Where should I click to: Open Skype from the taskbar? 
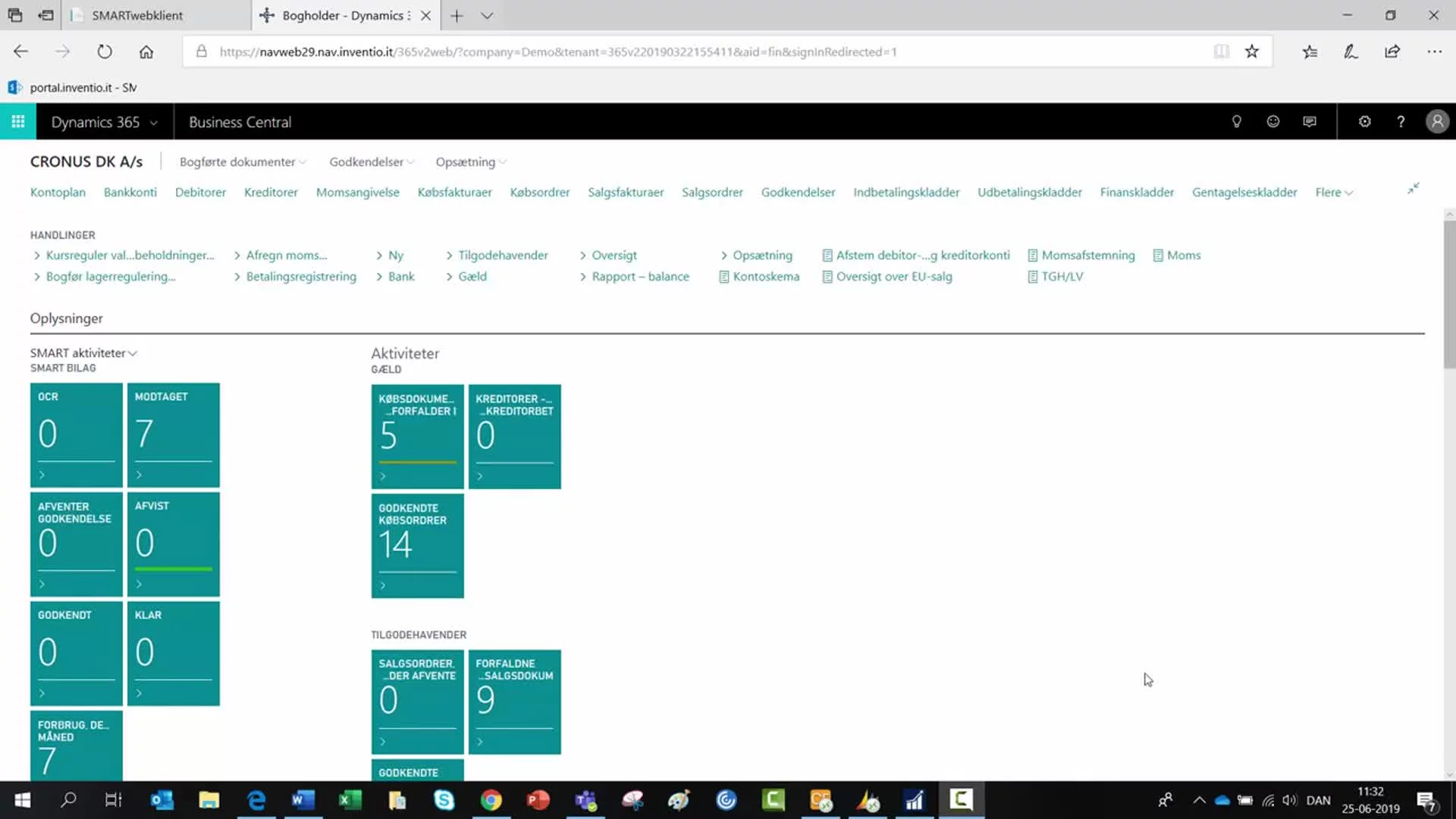point(444,800)
